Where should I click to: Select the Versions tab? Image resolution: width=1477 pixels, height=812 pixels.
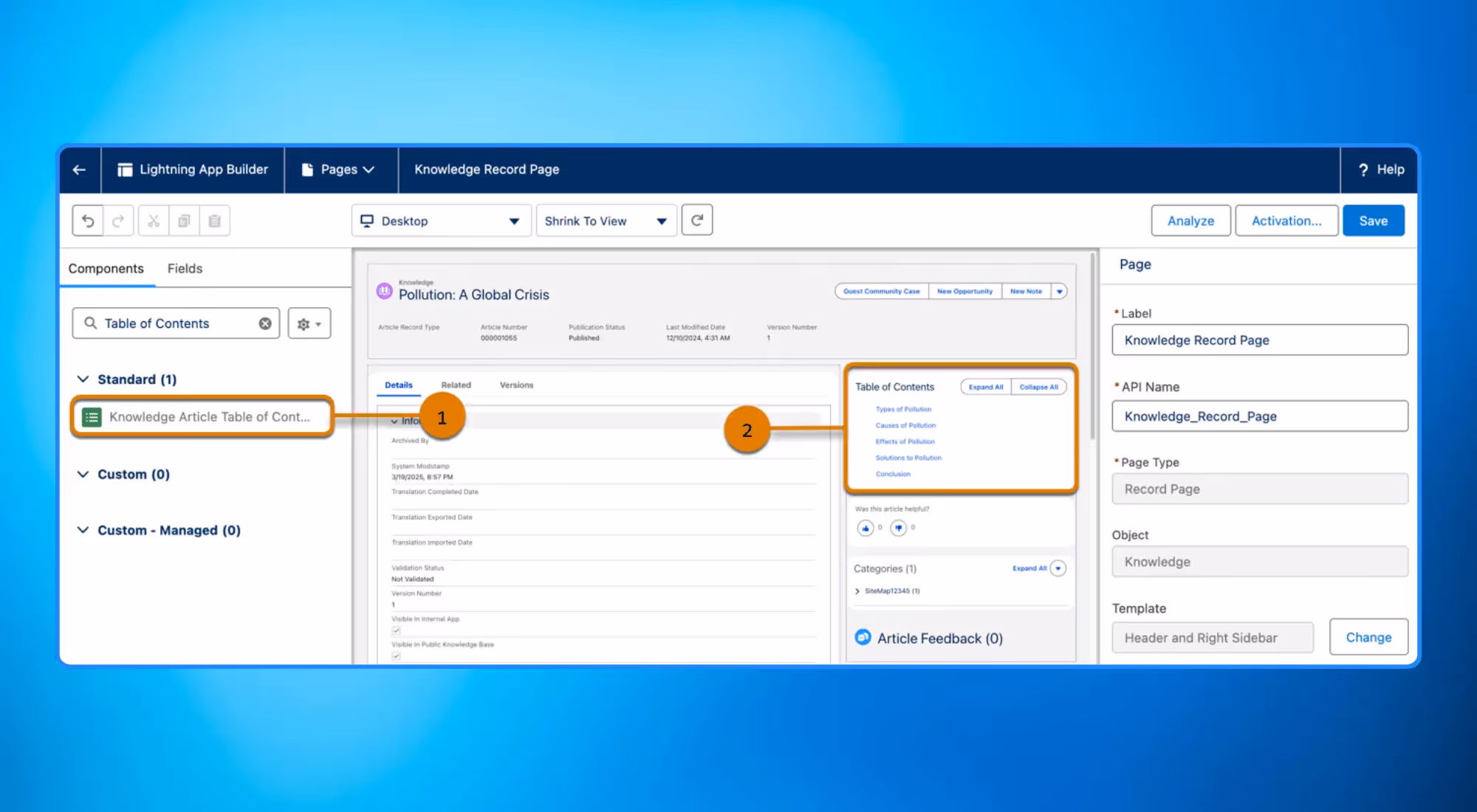click(516, 385)
